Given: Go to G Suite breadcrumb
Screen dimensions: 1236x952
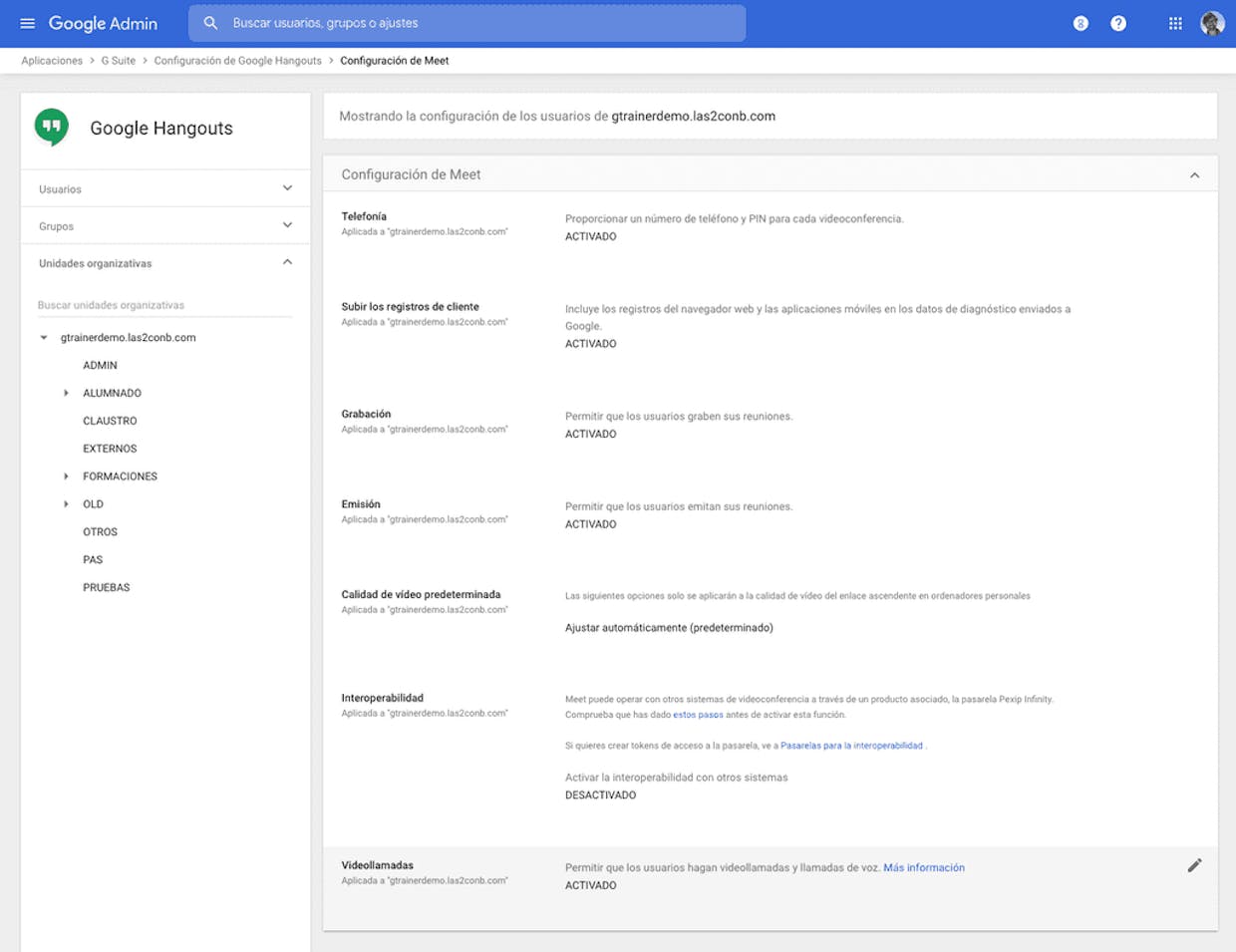Looking at the screenshot, I should click(x=119, y=61).
